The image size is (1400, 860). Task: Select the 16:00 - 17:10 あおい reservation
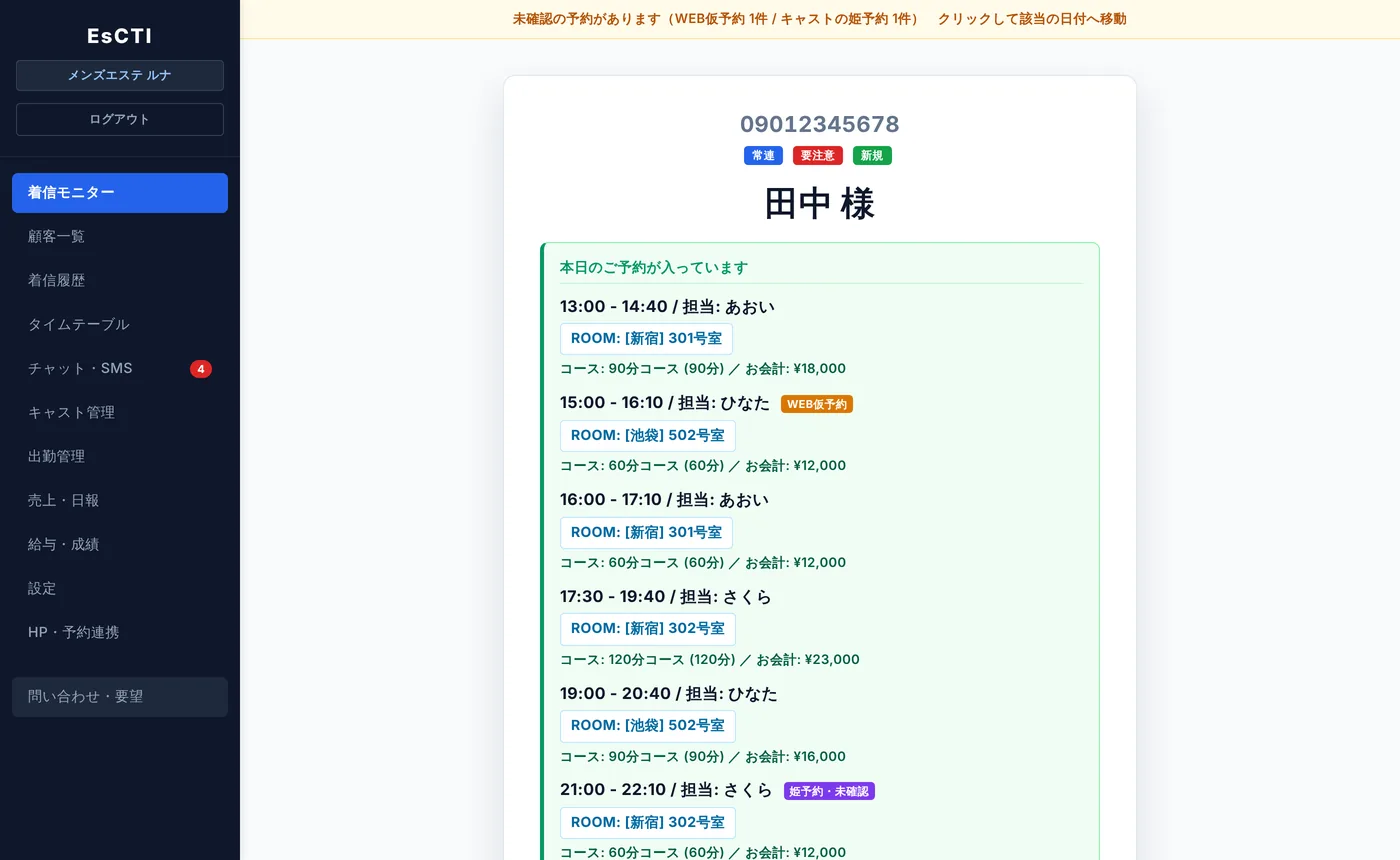[664, 500]
